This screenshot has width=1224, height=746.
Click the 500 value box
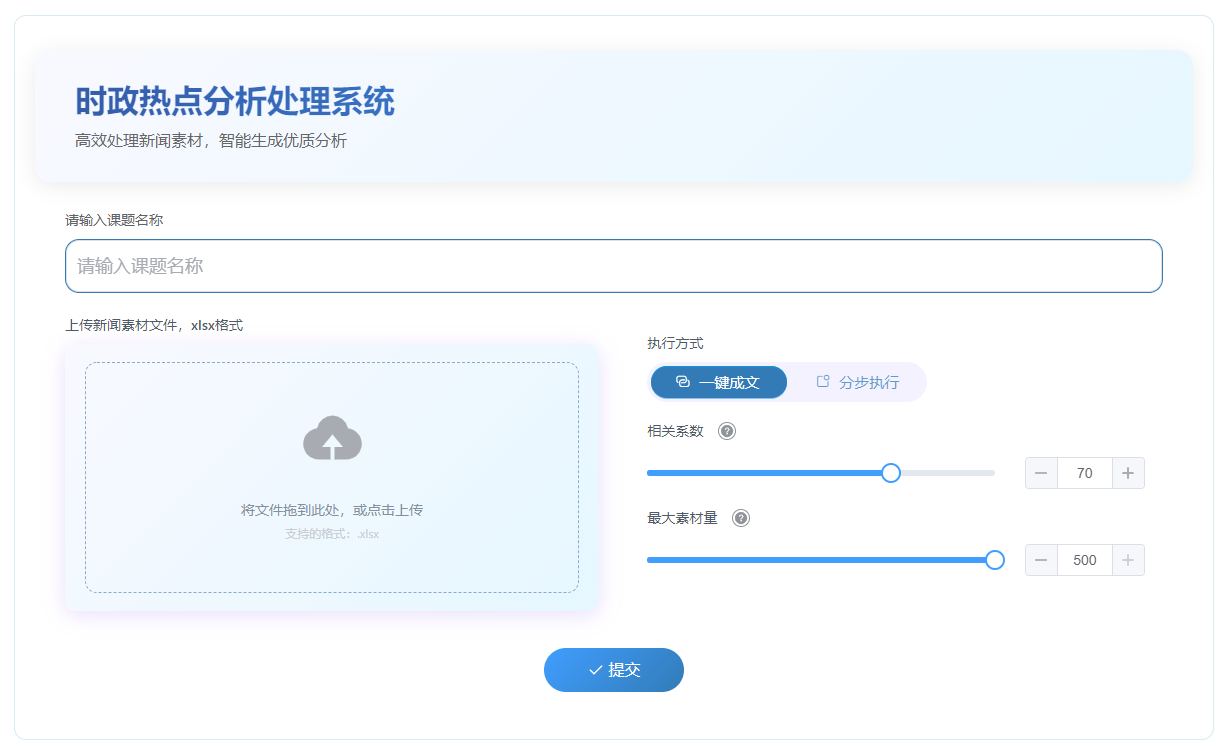1085,560
